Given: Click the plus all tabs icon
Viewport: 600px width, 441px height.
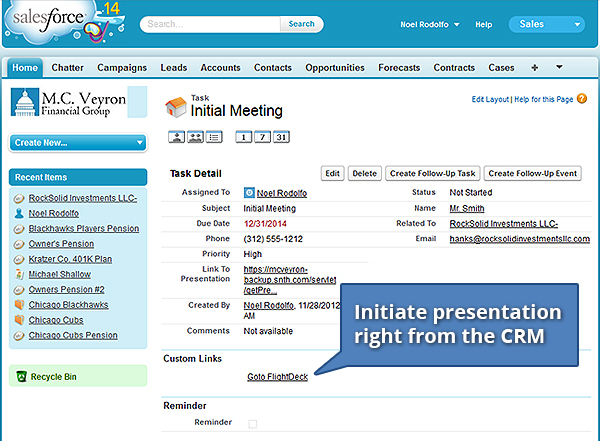Looking at the screenshot, I should click(535, 68).
